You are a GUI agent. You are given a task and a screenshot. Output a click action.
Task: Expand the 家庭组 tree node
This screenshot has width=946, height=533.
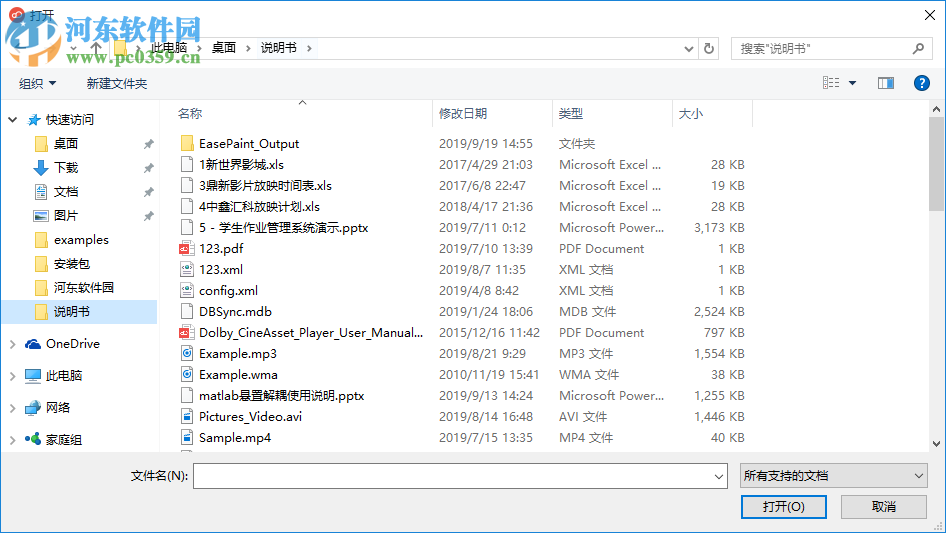click(13, 440)
